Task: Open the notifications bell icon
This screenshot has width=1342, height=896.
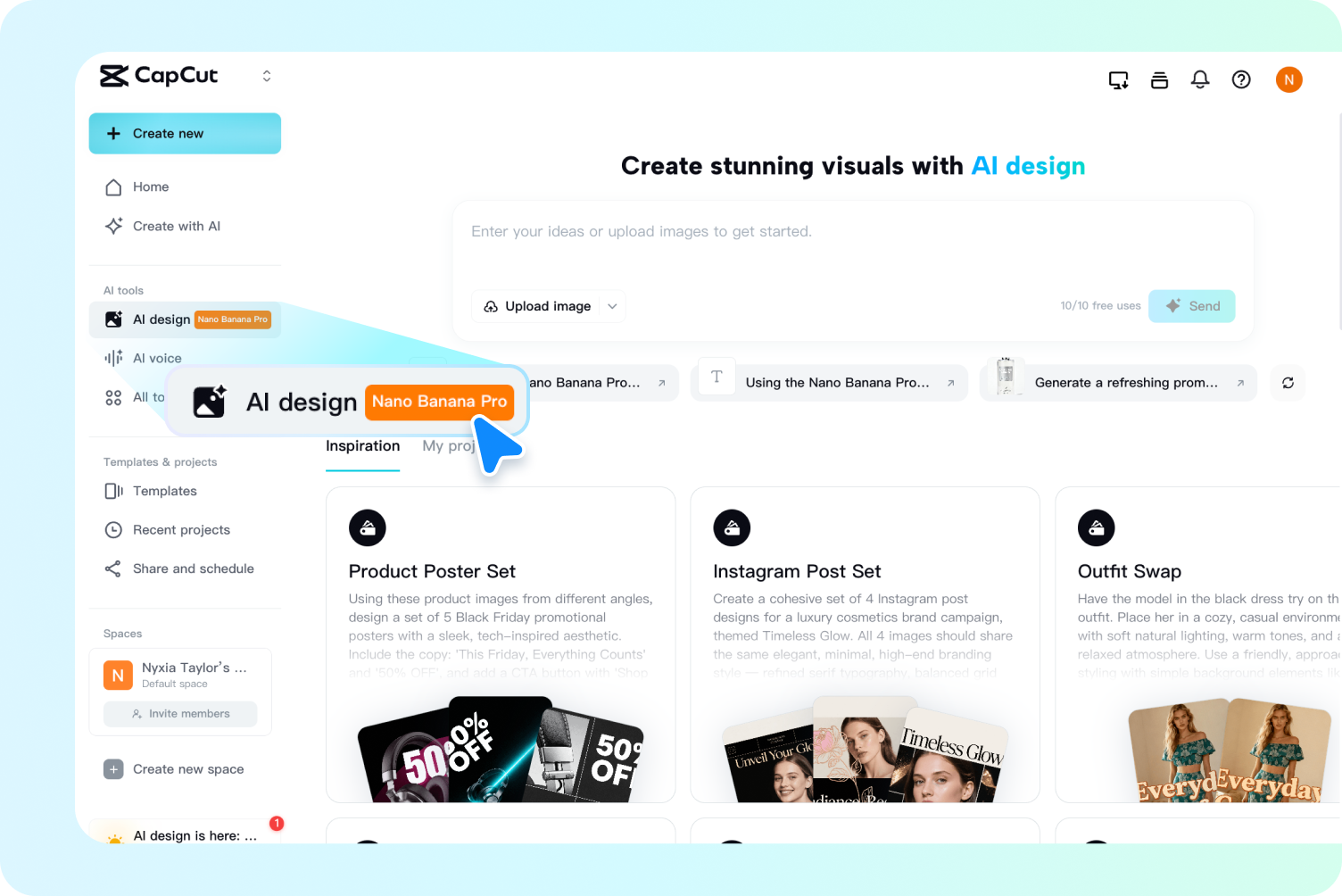Action: 1200,79
